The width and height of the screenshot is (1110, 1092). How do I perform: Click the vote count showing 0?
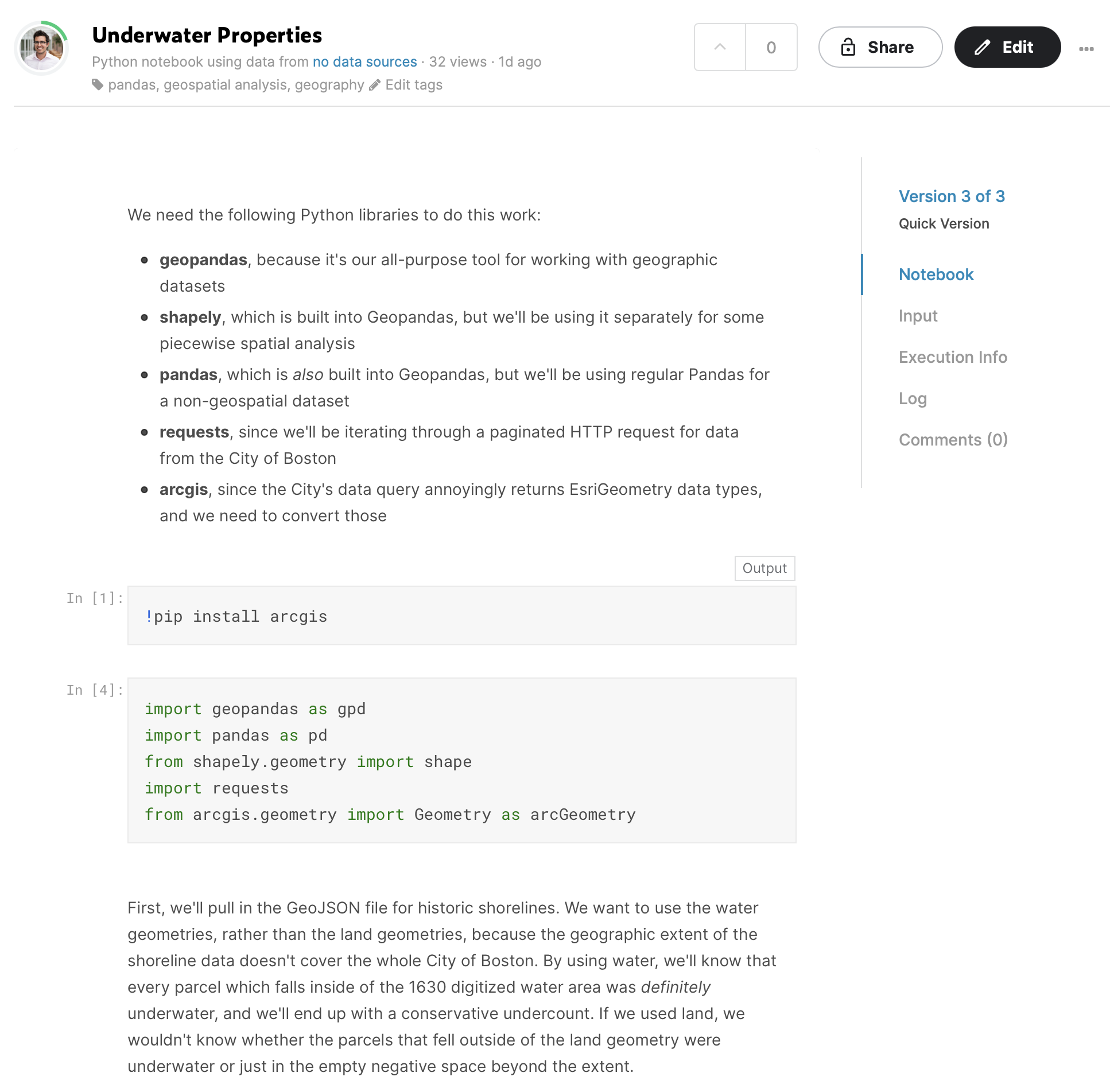click(771, 47)
